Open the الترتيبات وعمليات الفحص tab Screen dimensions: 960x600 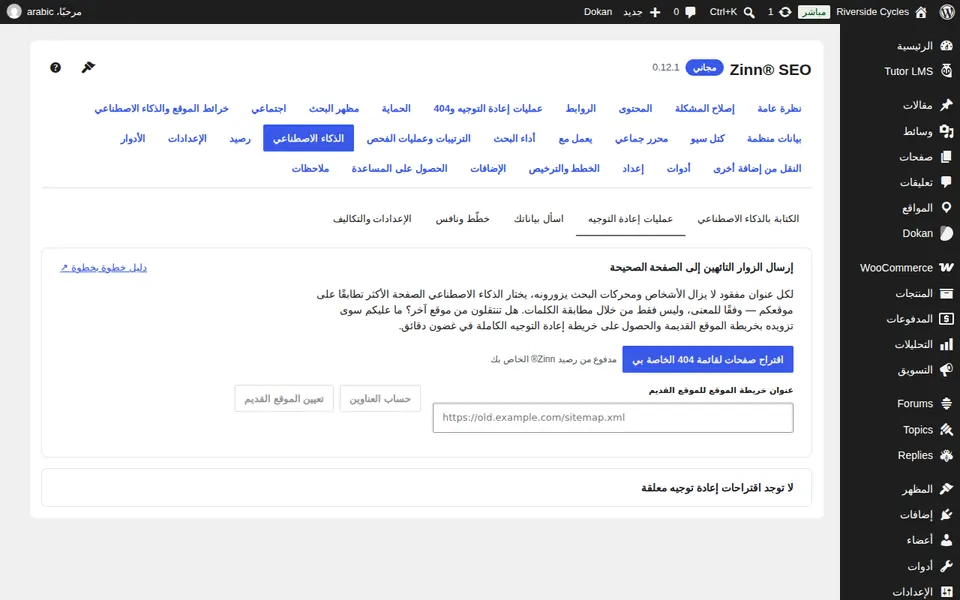click(x=418, y=138)
